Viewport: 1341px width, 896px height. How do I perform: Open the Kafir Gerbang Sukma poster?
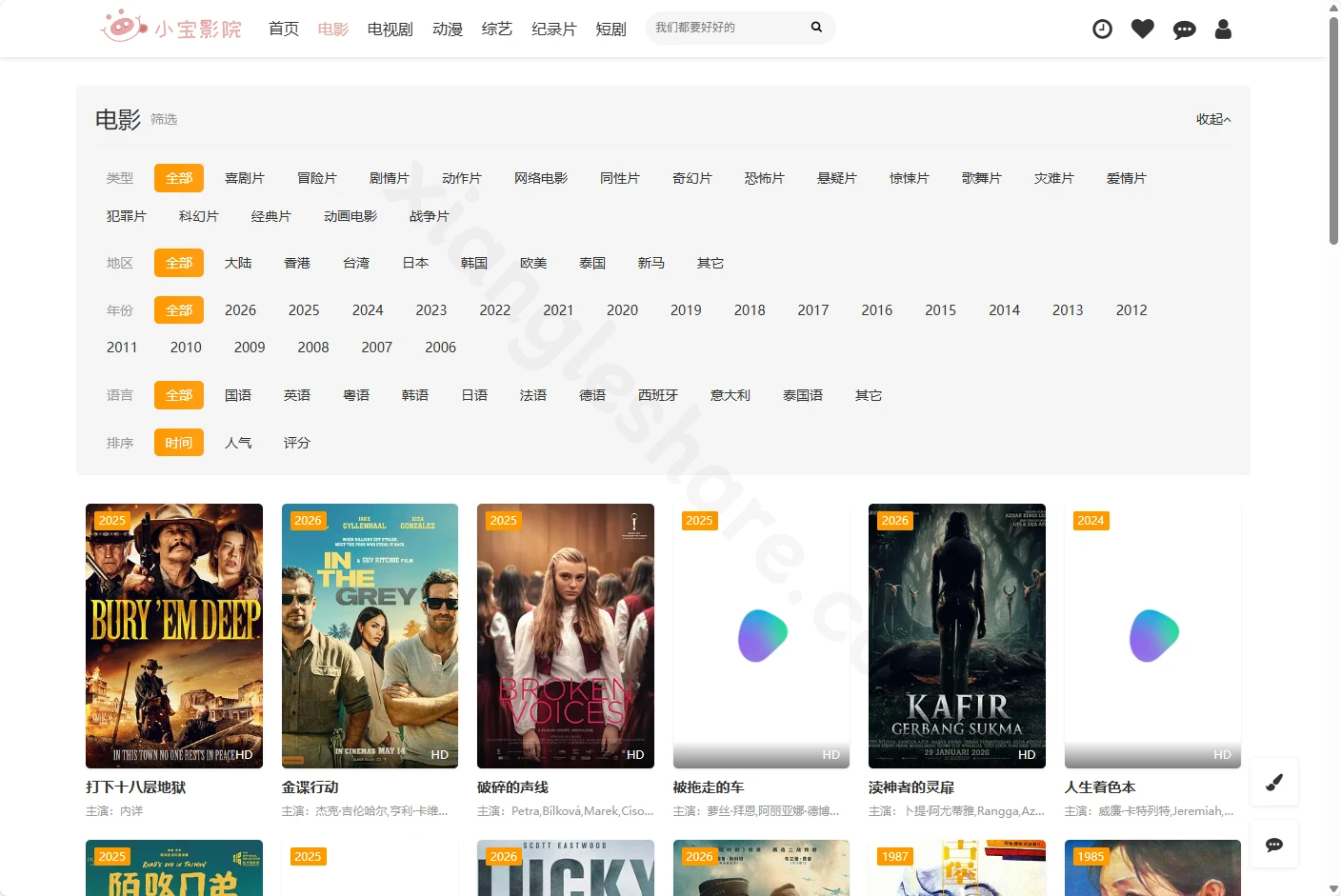point(957,636)
